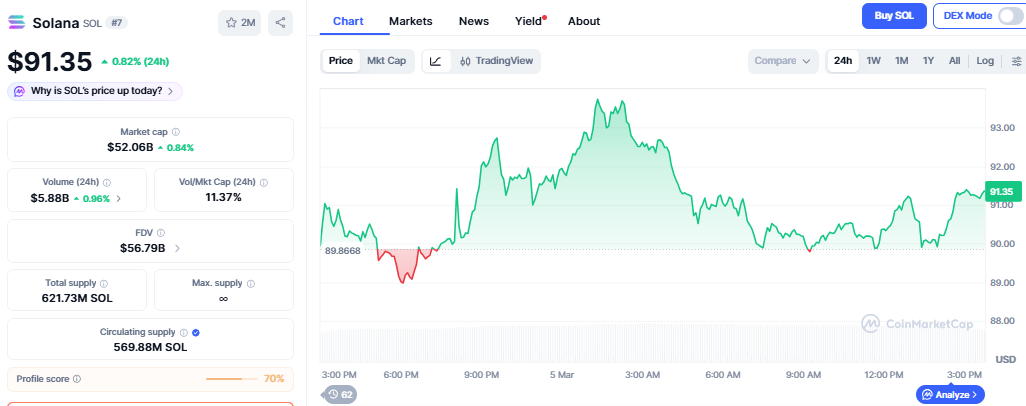The width and height of the screenshot is (1026, 406).
Task: Click the Profile score progress bar
Action: coord(232,379)
